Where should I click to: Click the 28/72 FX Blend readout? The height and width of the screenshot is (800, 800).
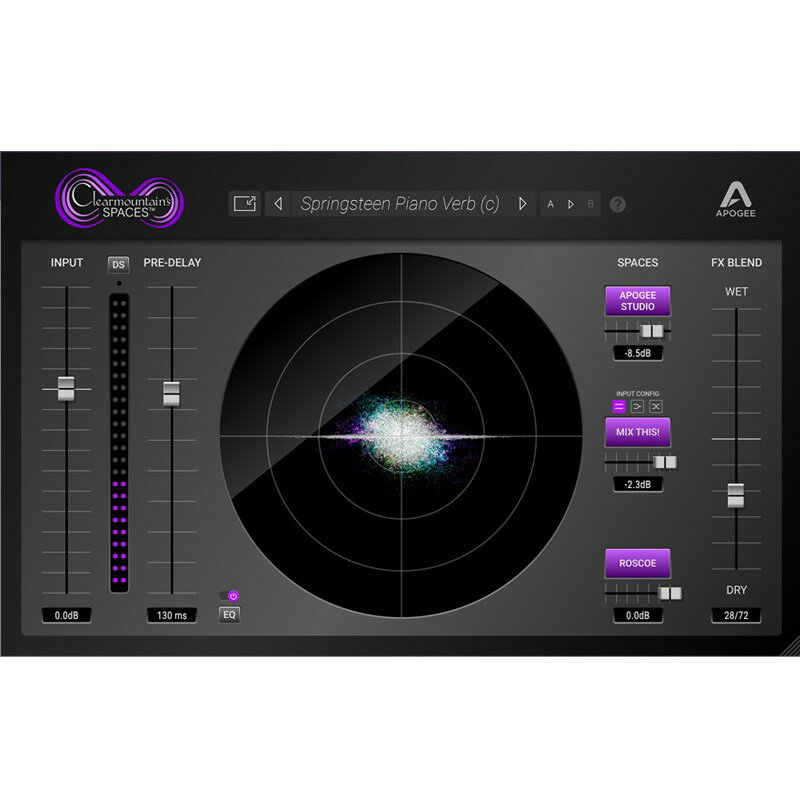point(737,615)
